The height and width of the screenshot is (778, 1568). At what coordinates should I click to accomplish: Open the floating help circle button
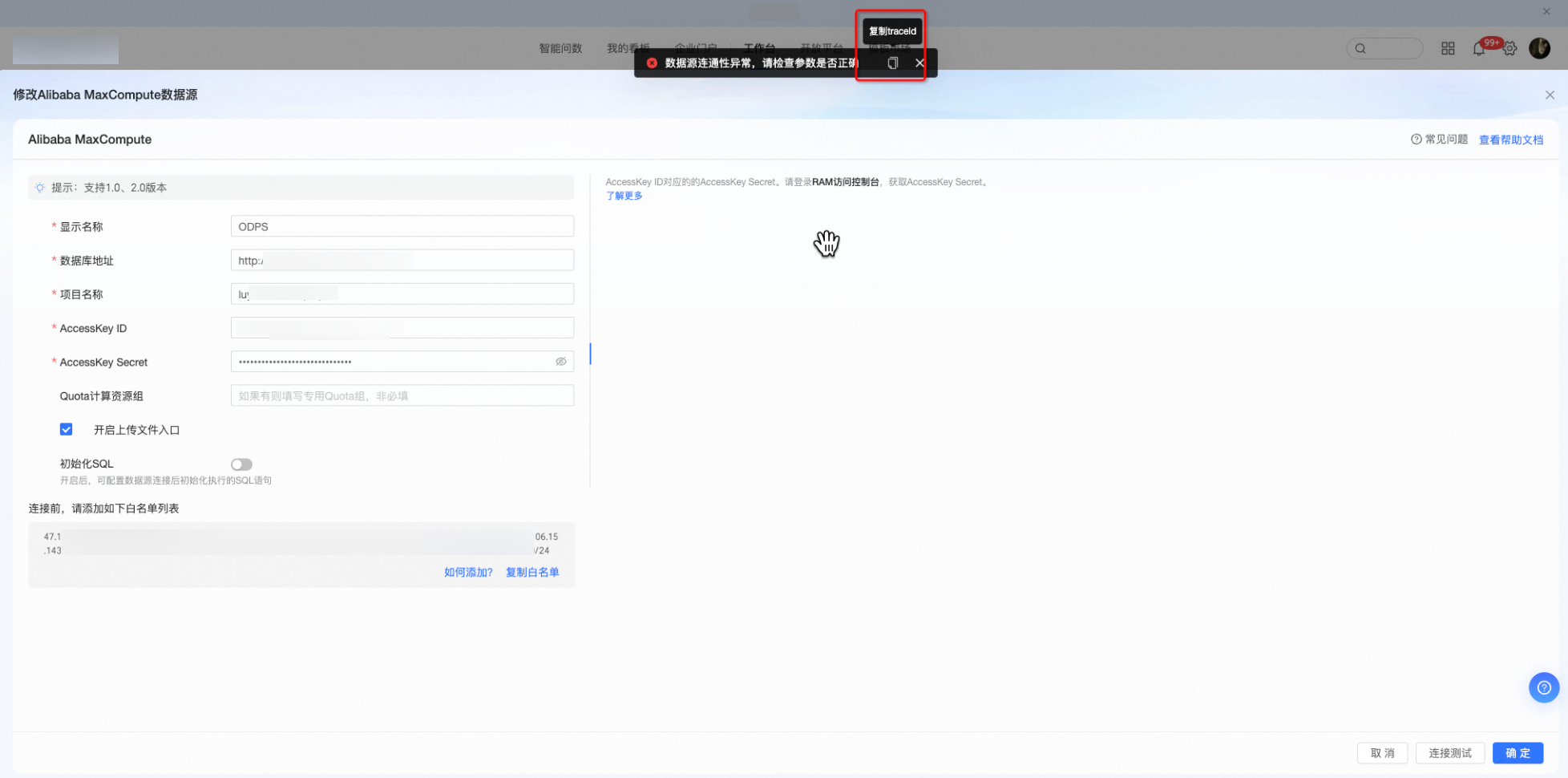pyautogui.click(x=1543, y=687)
